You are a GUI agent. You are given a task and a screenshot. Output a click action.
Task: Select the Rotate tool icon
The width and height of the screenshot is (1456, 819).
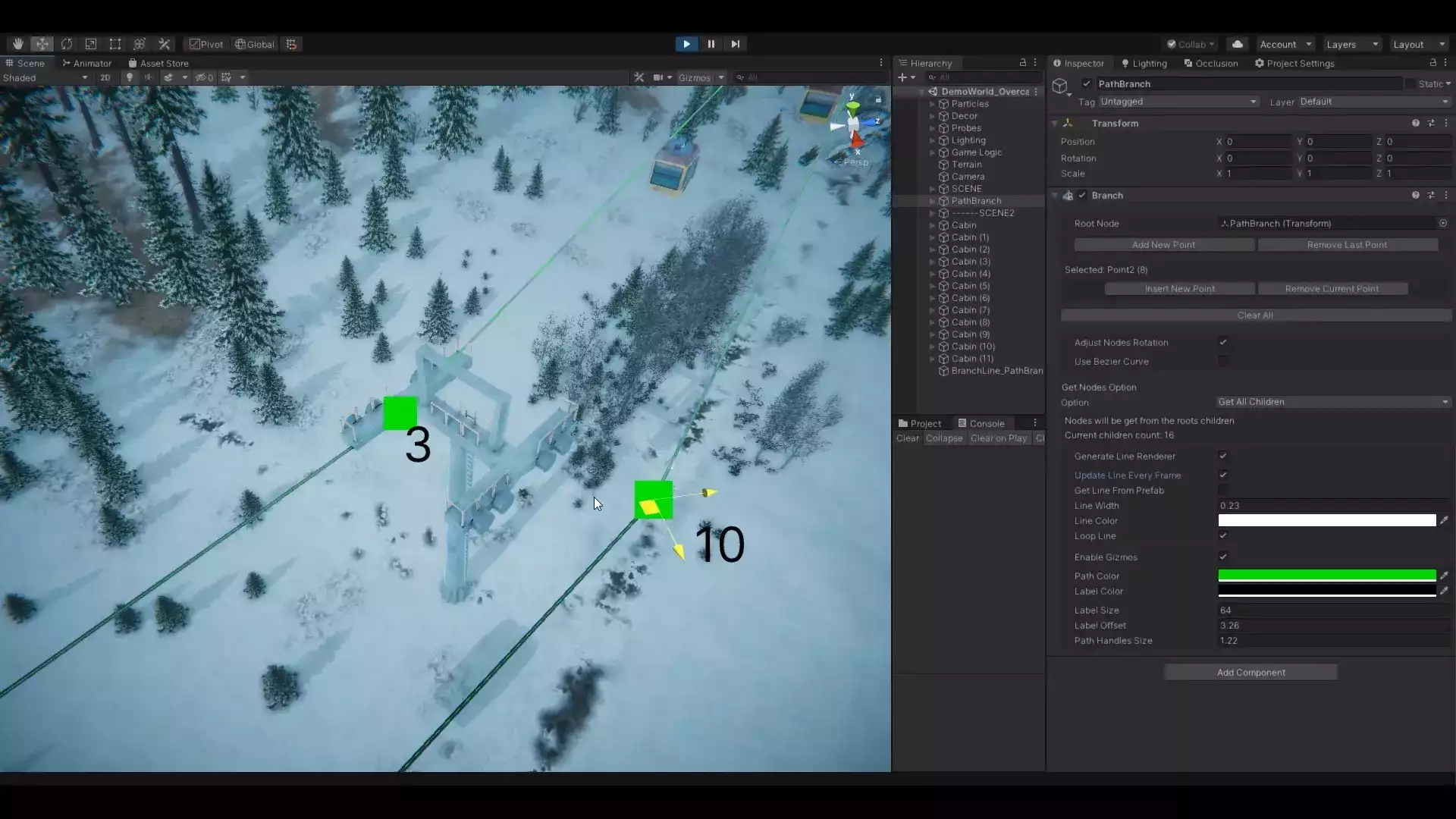67,44
